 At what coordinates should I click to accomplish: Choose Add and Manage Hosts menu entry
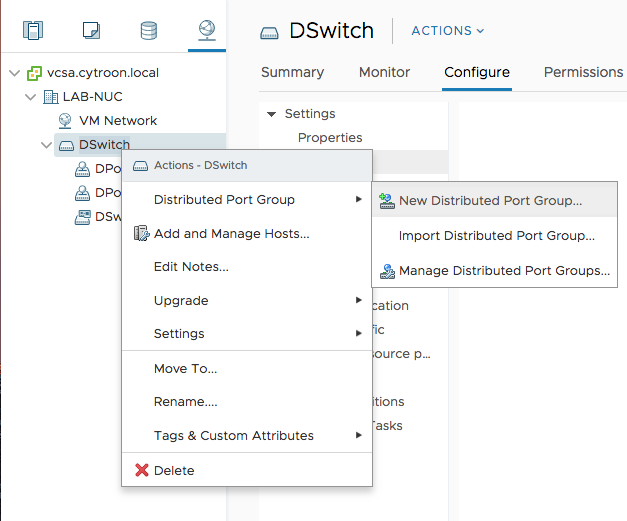(x=247, y=234)
